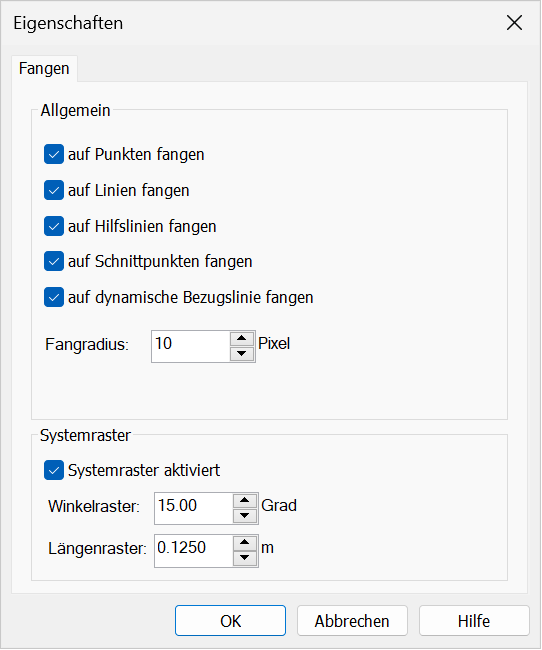Click the Abbrechen button

352,621
